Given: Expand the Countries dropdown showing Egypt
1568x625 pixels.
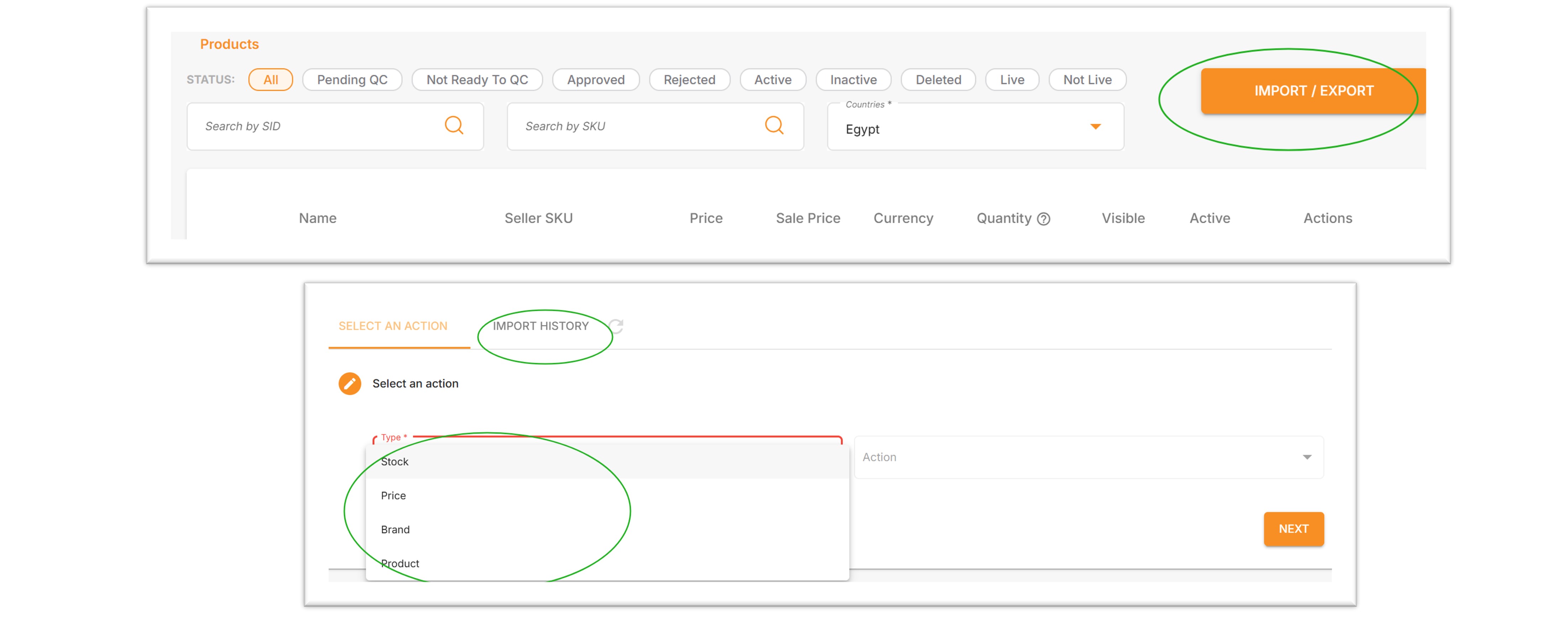Looking at the screenshot, I should [x=975, y=127].
